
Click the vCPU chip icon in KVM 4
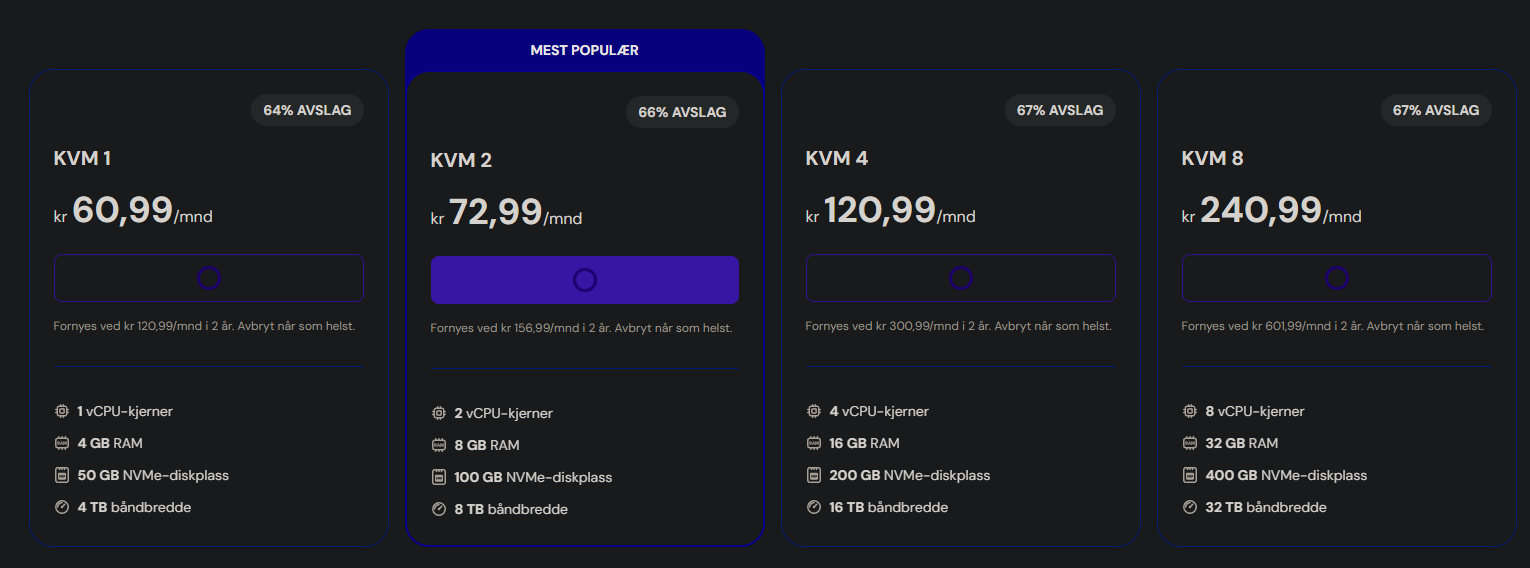813,411
